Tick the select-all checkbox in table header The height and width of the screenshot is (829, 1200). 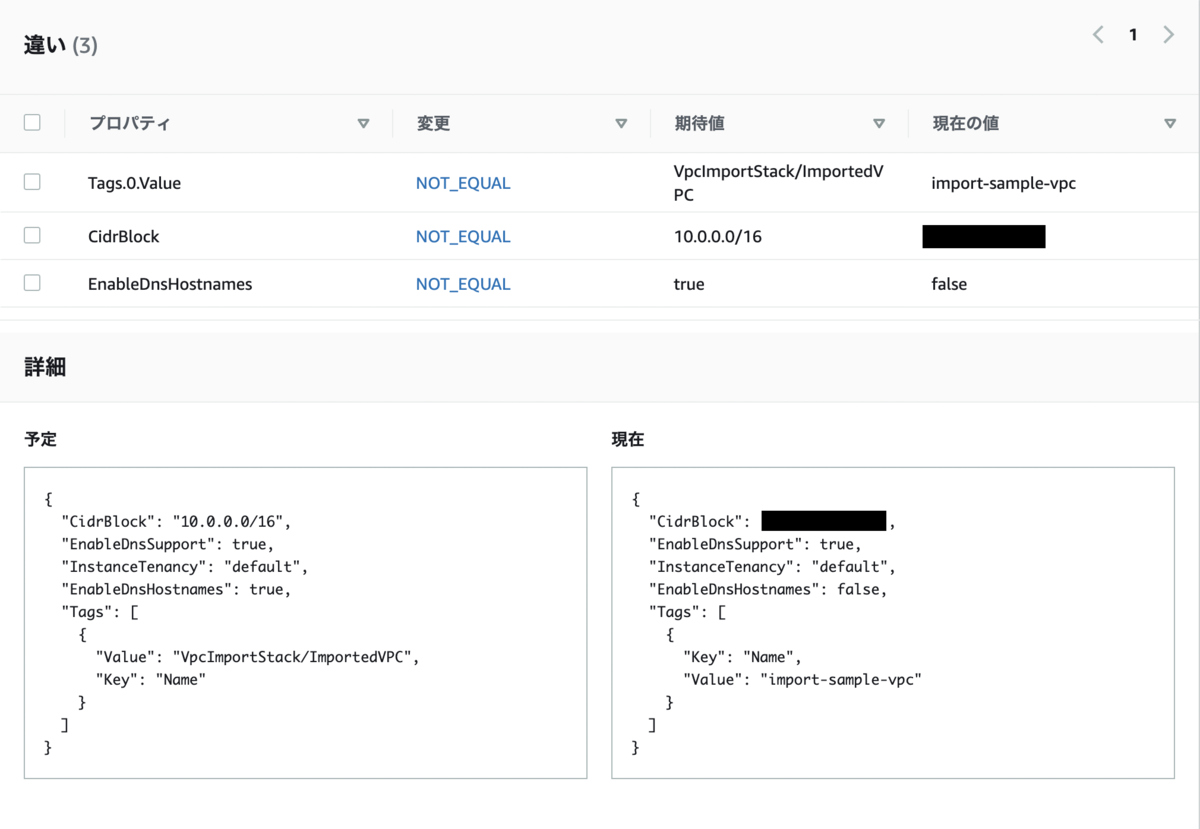(x=32, y=123)
